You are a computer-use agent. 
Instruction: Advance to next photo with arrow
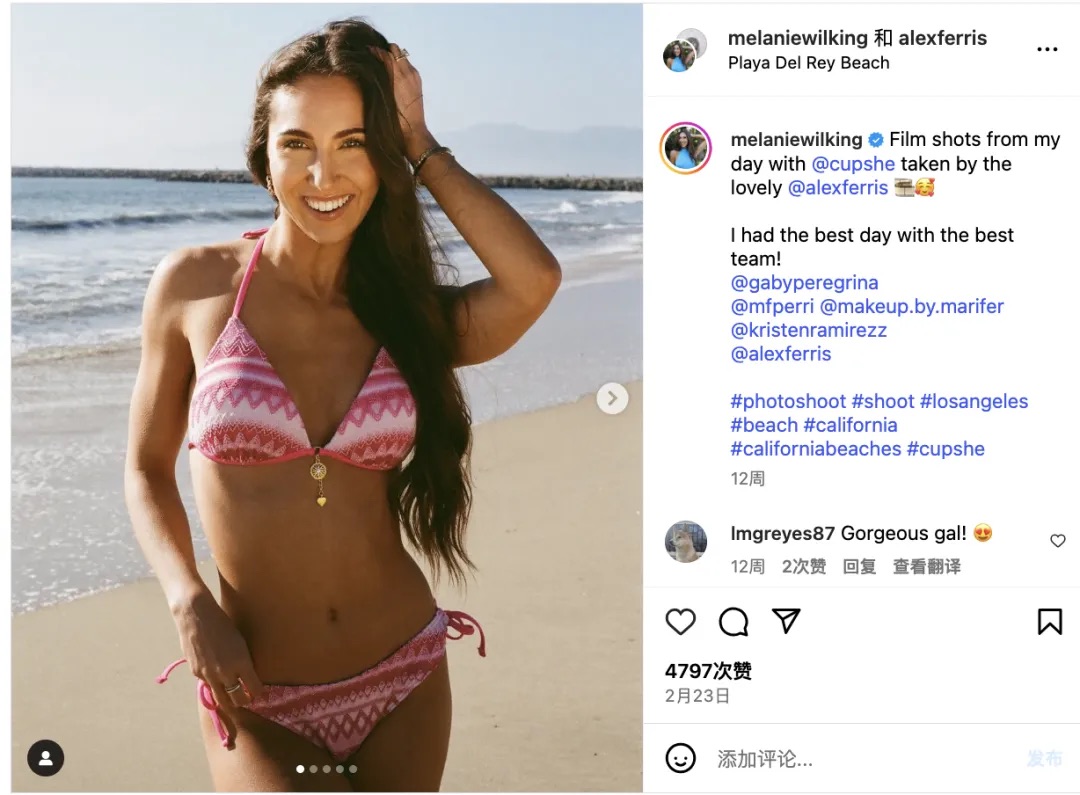(612, 398)
